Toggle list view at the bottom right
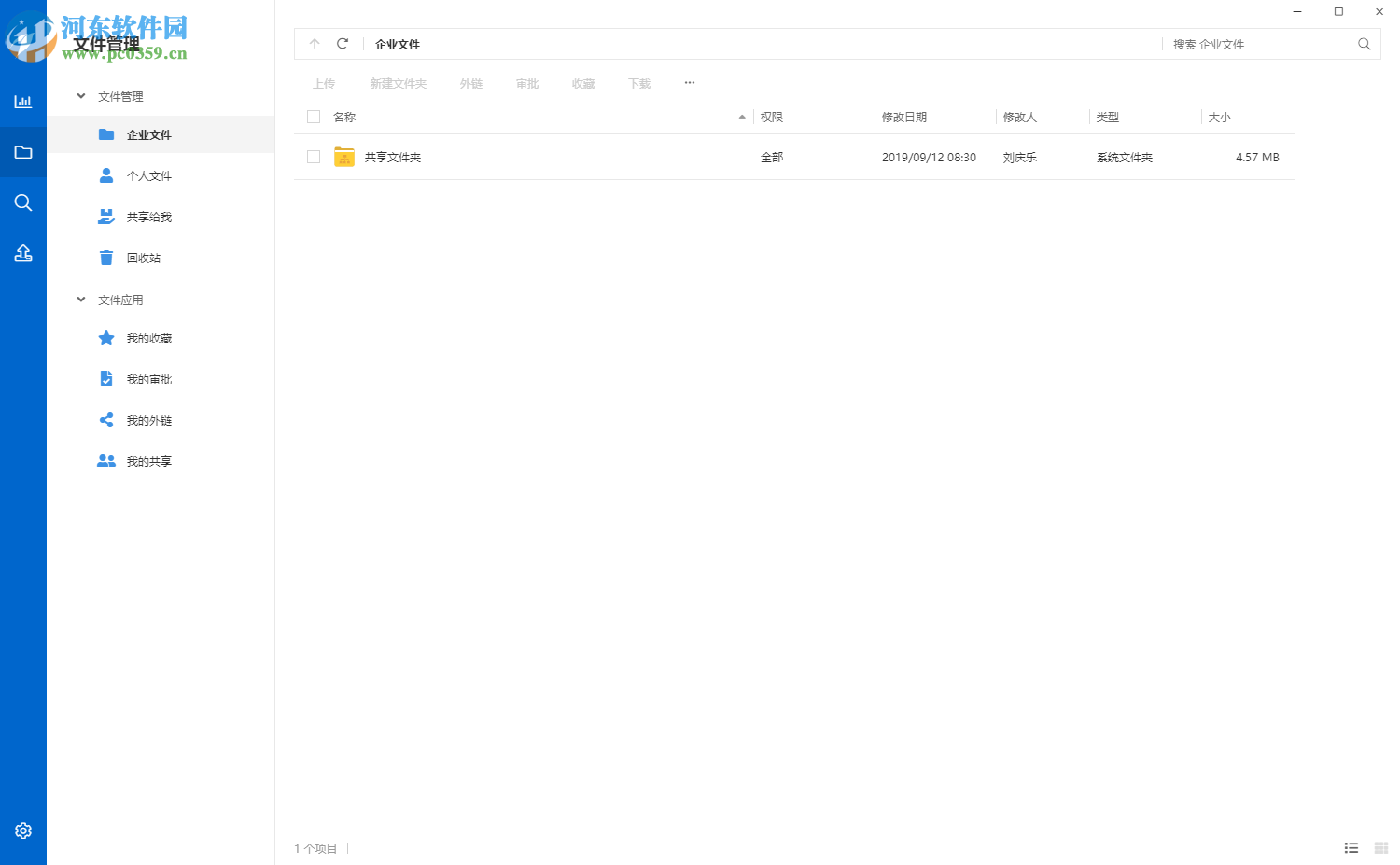1400x865 pixels. 1351,848
